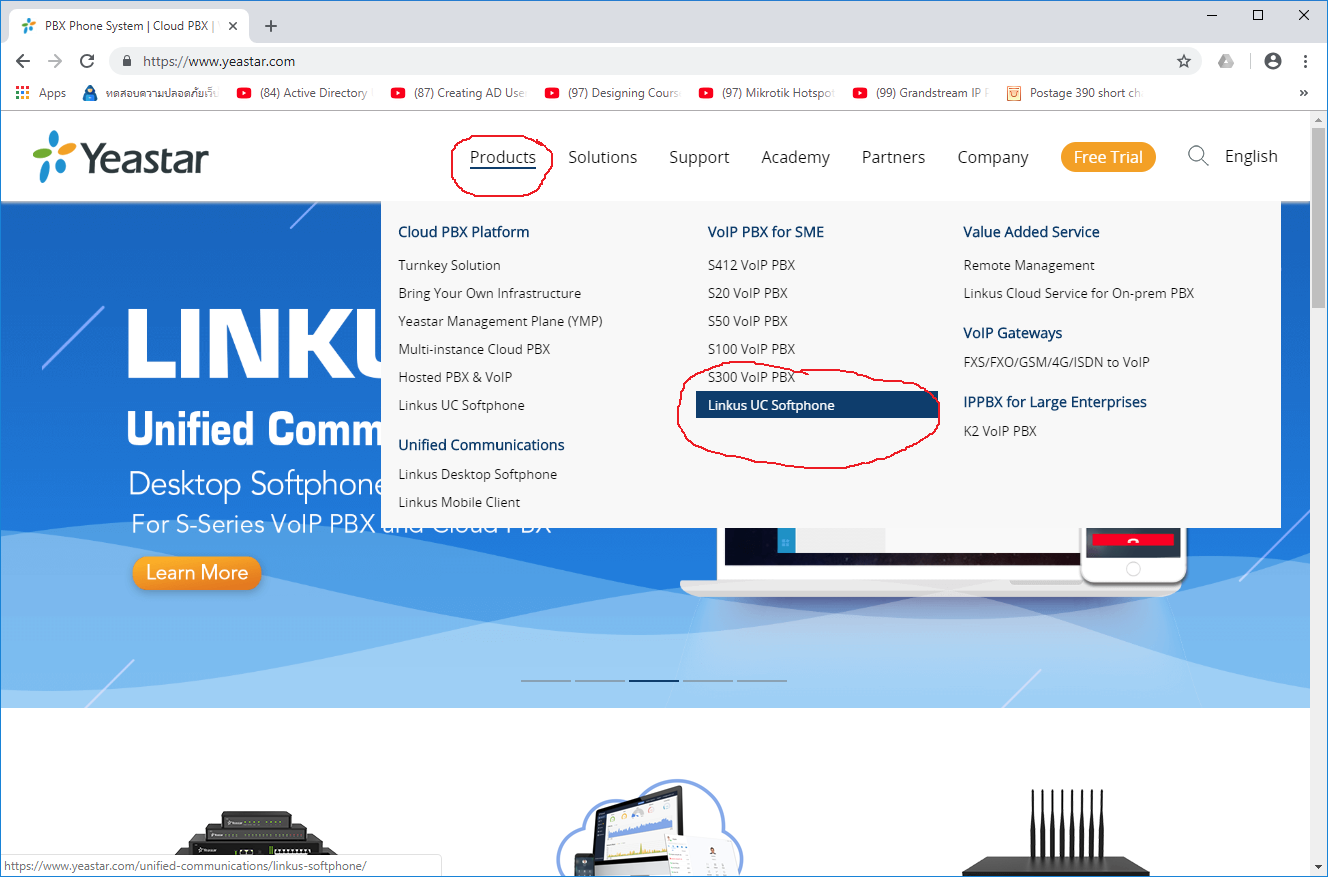
Task: Open the Value Added Service heading
Action: tap(1032, 232)
